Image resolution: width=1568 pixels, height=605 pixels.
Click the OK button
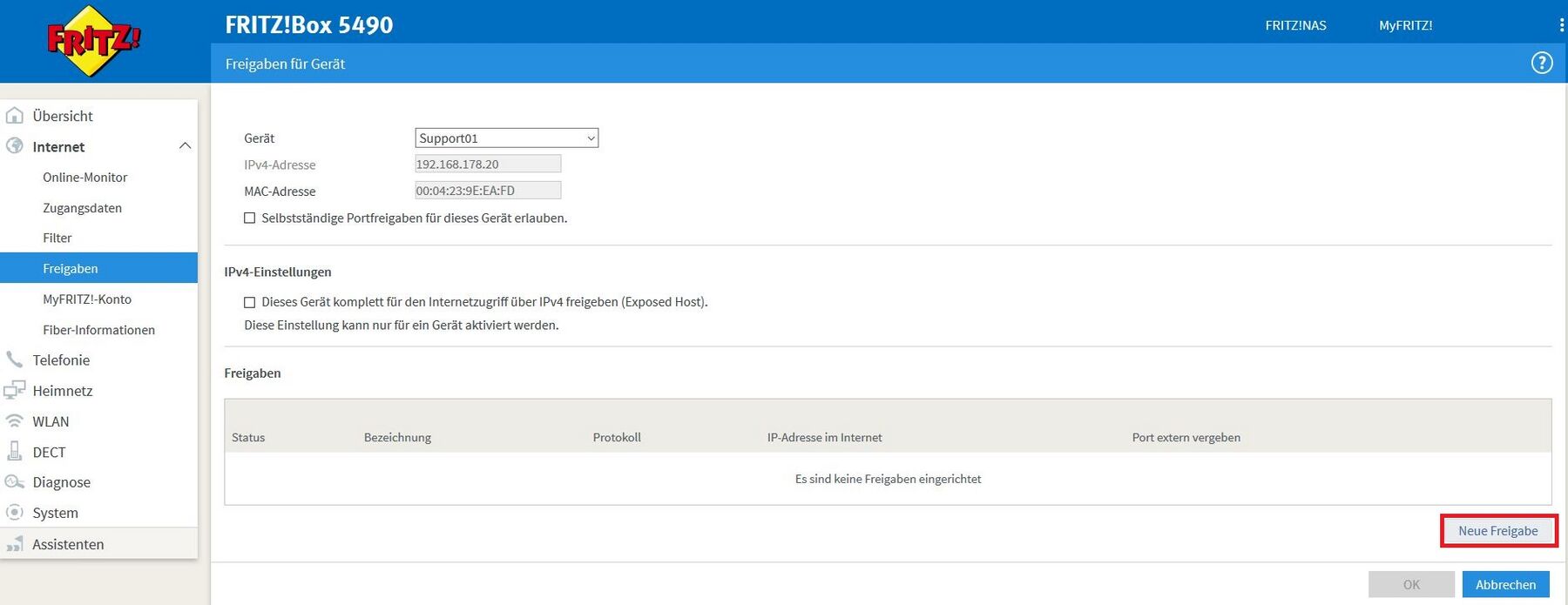(x=1411, y=584)
